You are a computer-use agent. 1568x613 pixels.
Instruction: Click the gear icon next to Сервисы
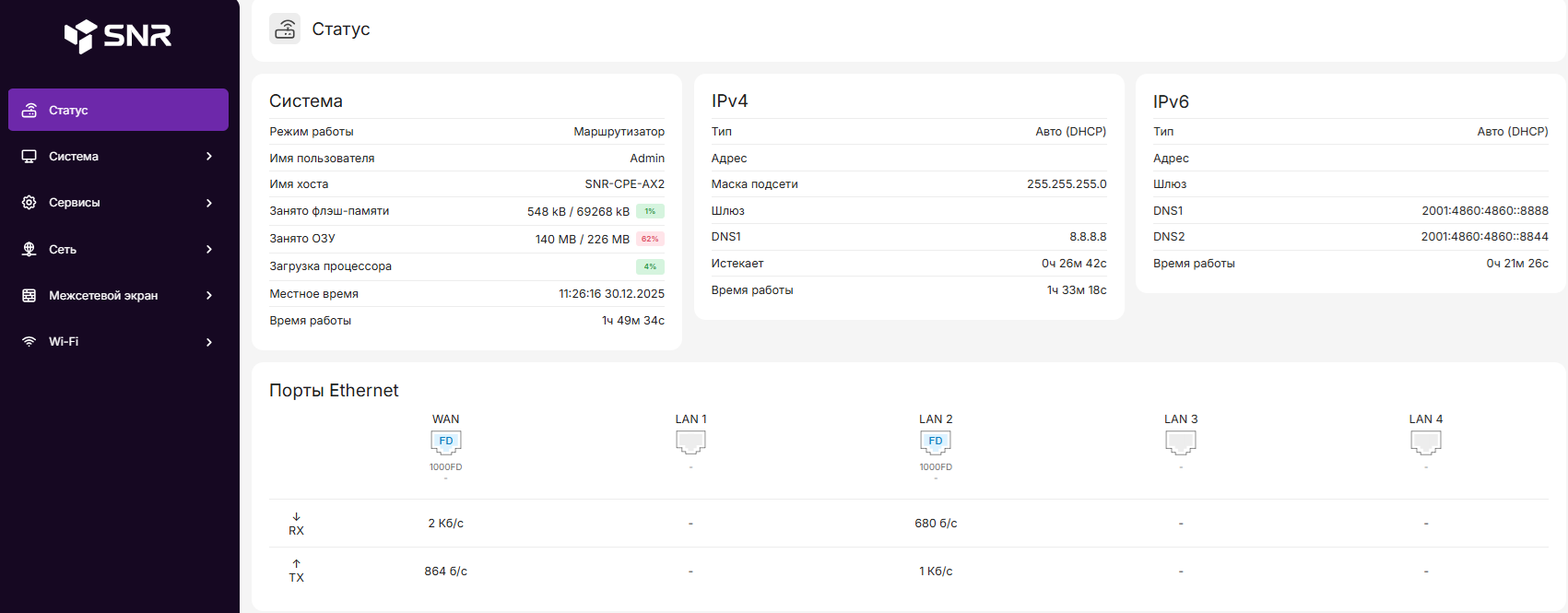[x=29, y=203]
